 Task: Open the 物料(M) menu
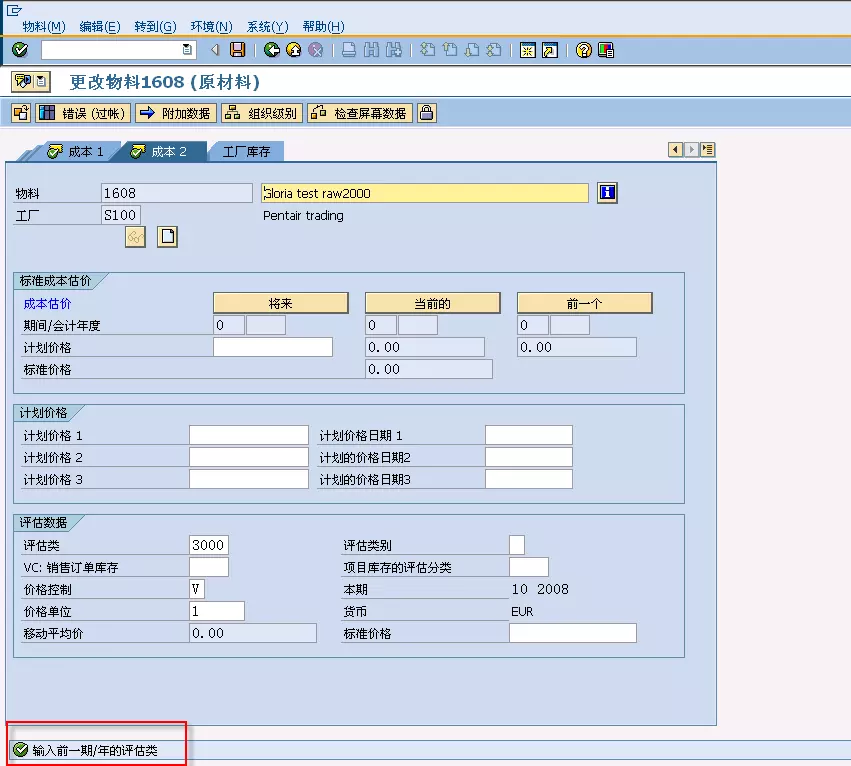[x=44, y=27]
